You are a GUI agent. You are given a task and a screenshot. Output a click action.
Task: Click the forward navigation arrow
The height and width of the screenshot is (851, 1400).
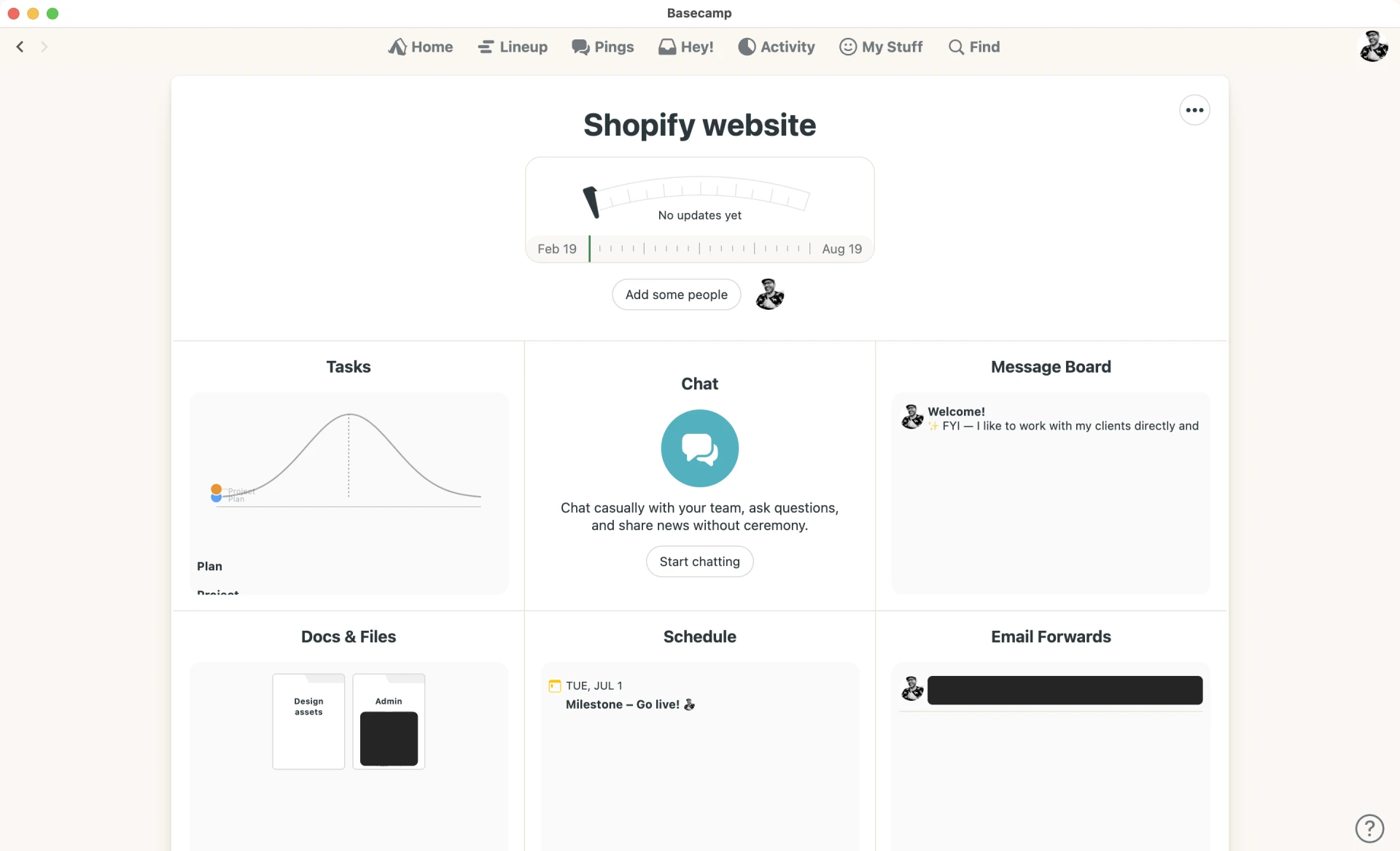[x=44, y=46]
